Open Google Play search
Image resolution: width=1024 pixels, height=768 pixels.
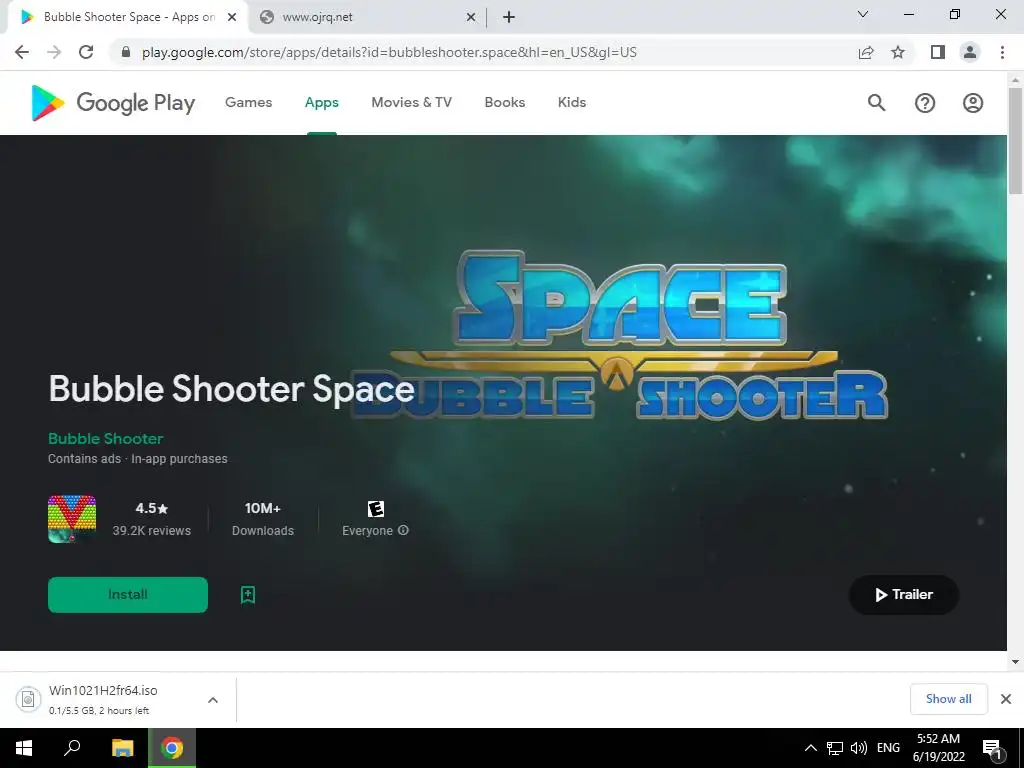pos(876,103)
